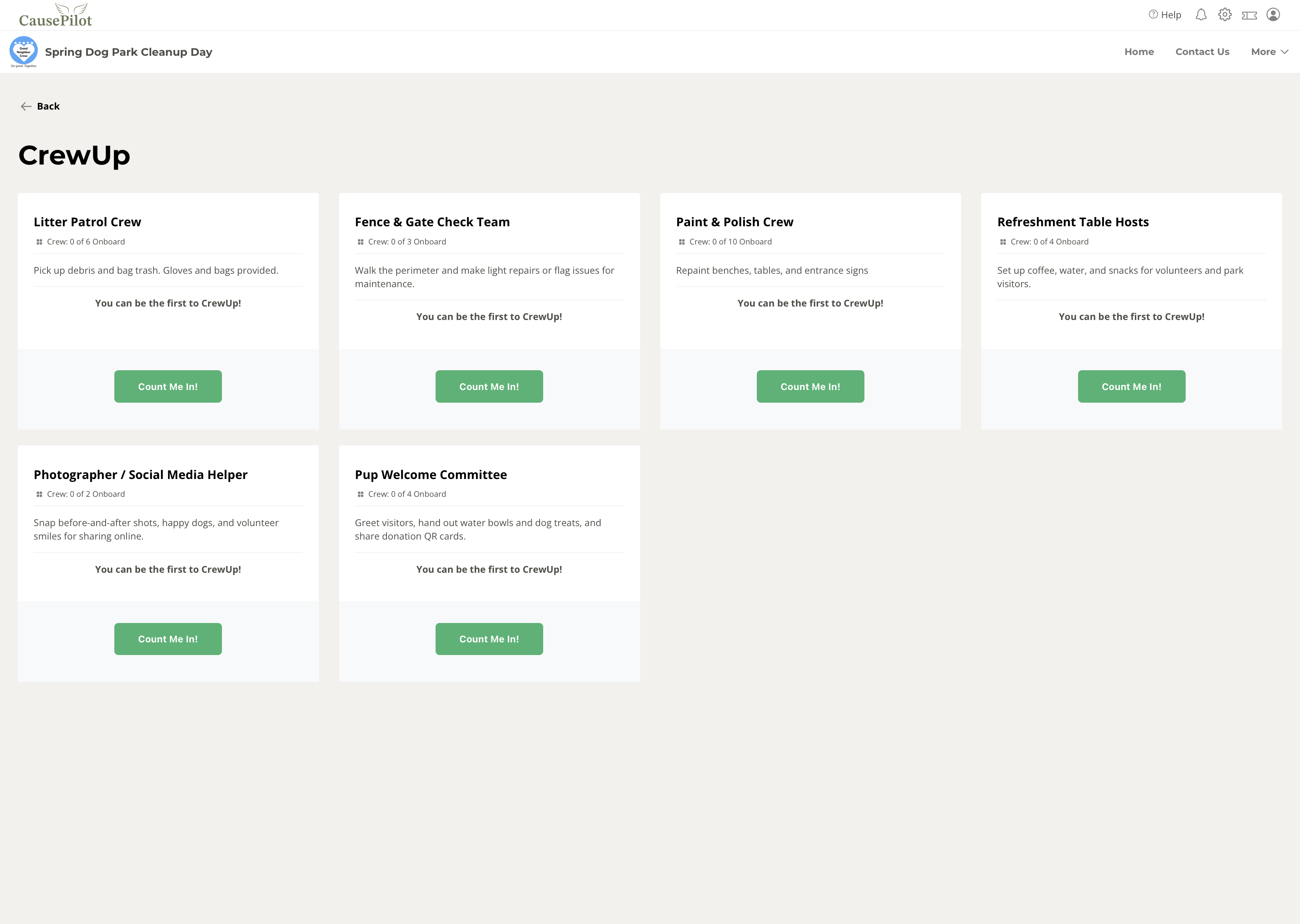Open the user profile avatar icon

[1273, 15]
